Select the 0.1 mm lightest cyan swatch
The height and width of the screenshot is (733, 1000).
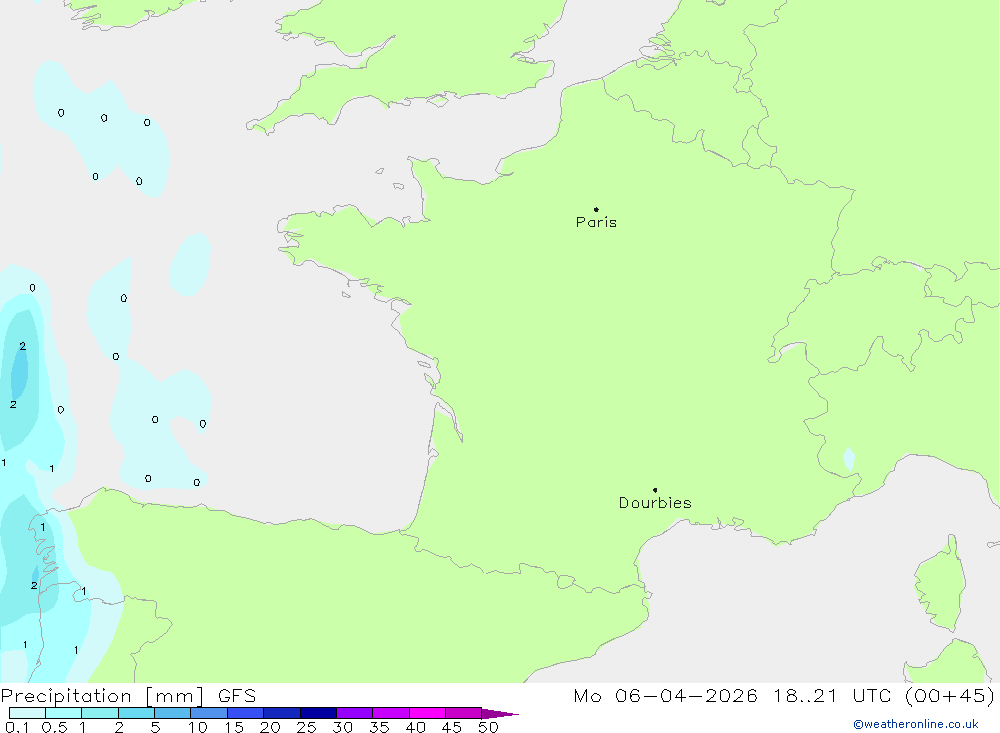(x=27, y=713)
